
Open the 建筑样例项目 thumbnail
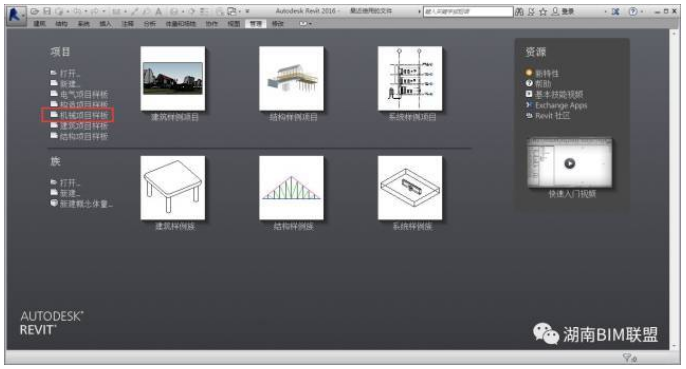173,78
